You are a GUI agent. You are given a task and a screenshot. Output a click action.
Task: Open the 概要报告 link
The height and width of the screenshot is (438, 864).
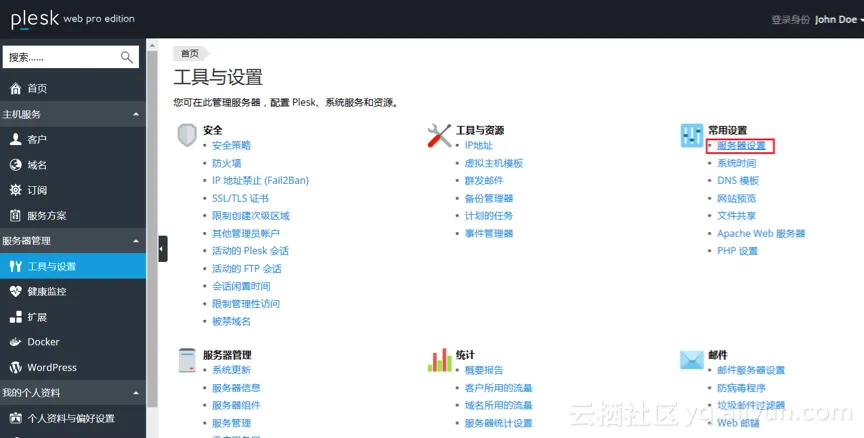point(484,370)
